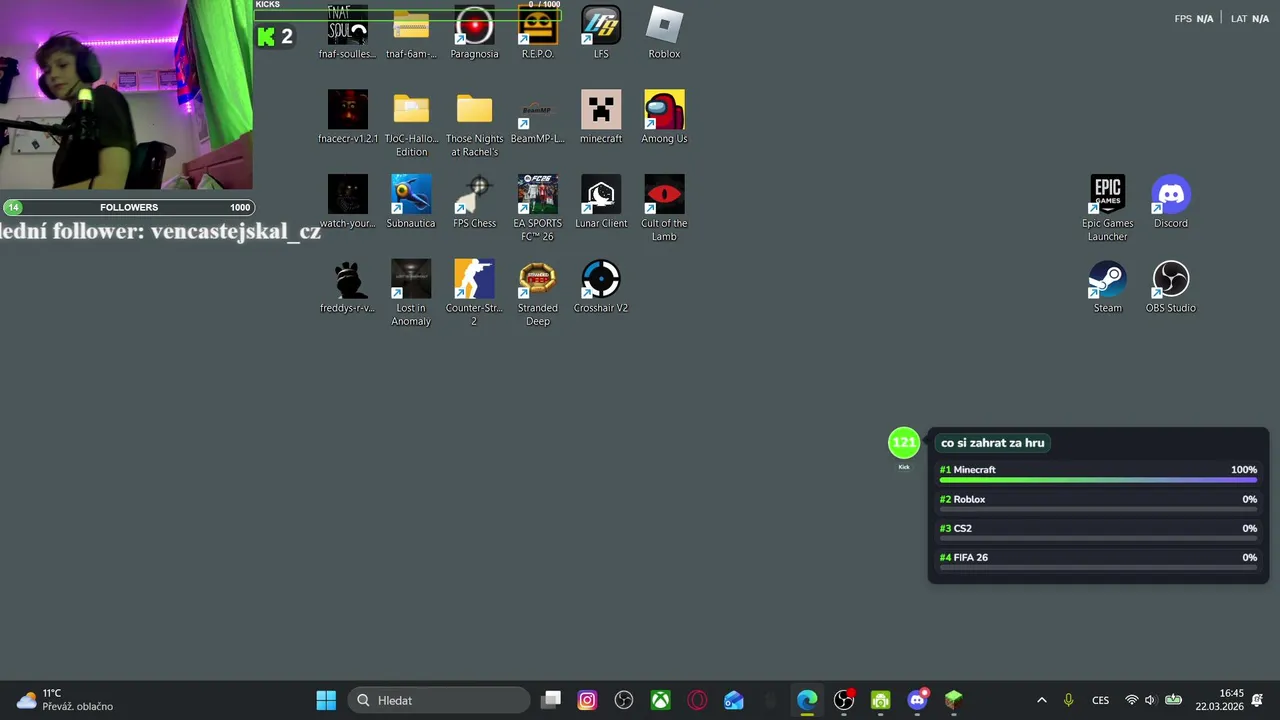Open the green Android taskbar icon

(880, 700)
